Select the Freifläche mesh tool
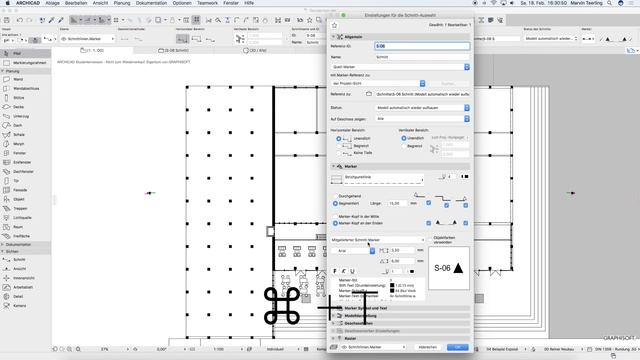The width and height of the screenshot is (640, 360). [25, 236]
